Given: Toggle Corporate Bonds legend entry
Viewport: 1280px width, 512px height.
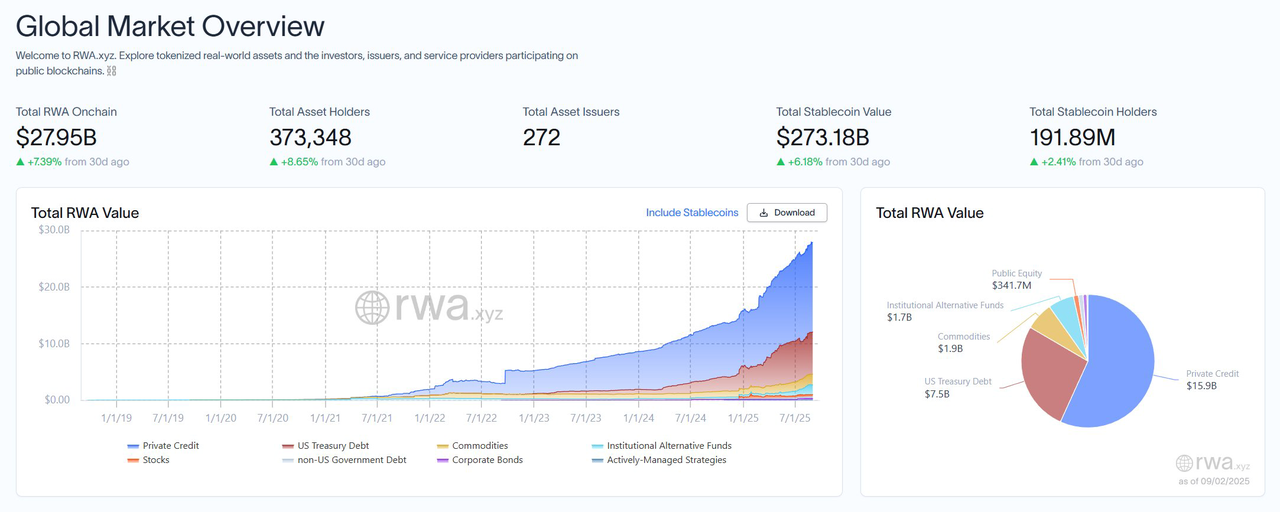Looking at the screenshot, I should (x=479, y=460).
